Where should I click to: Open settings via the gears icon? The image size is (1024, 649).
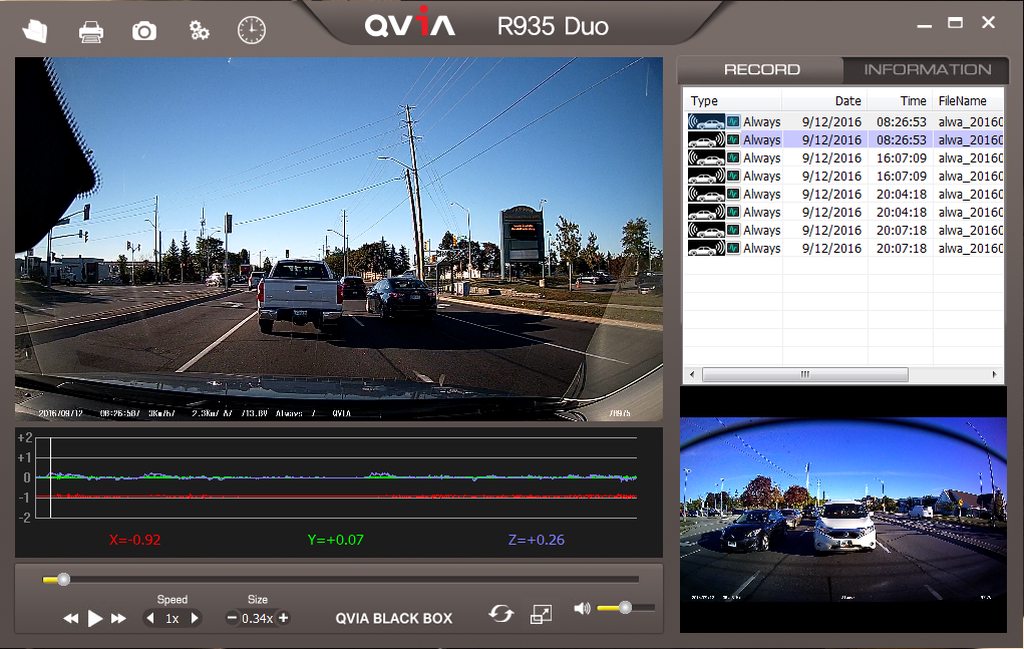click(x=199, y=31)
